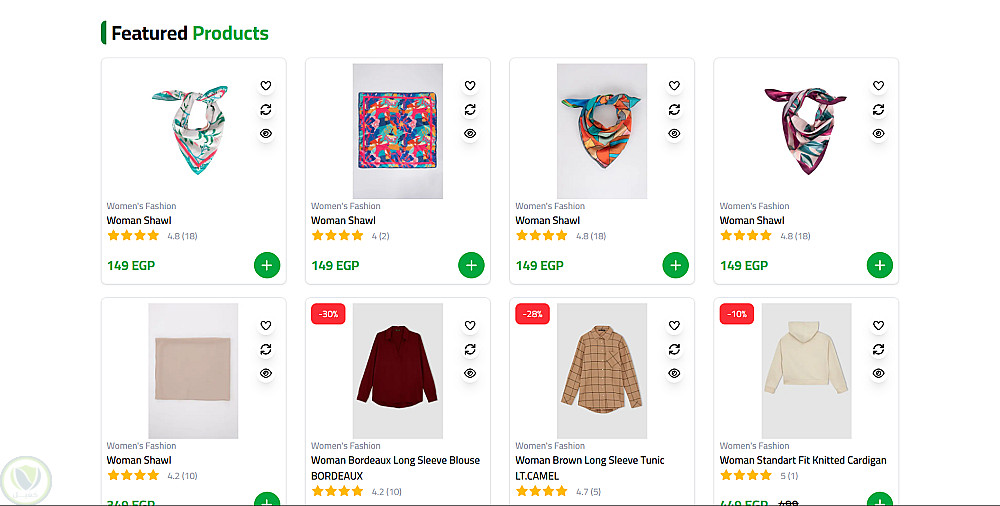Click the -30% discount badge
Image resolution: width=1000 pixels, height=506 pixels.
click(328, 314)
